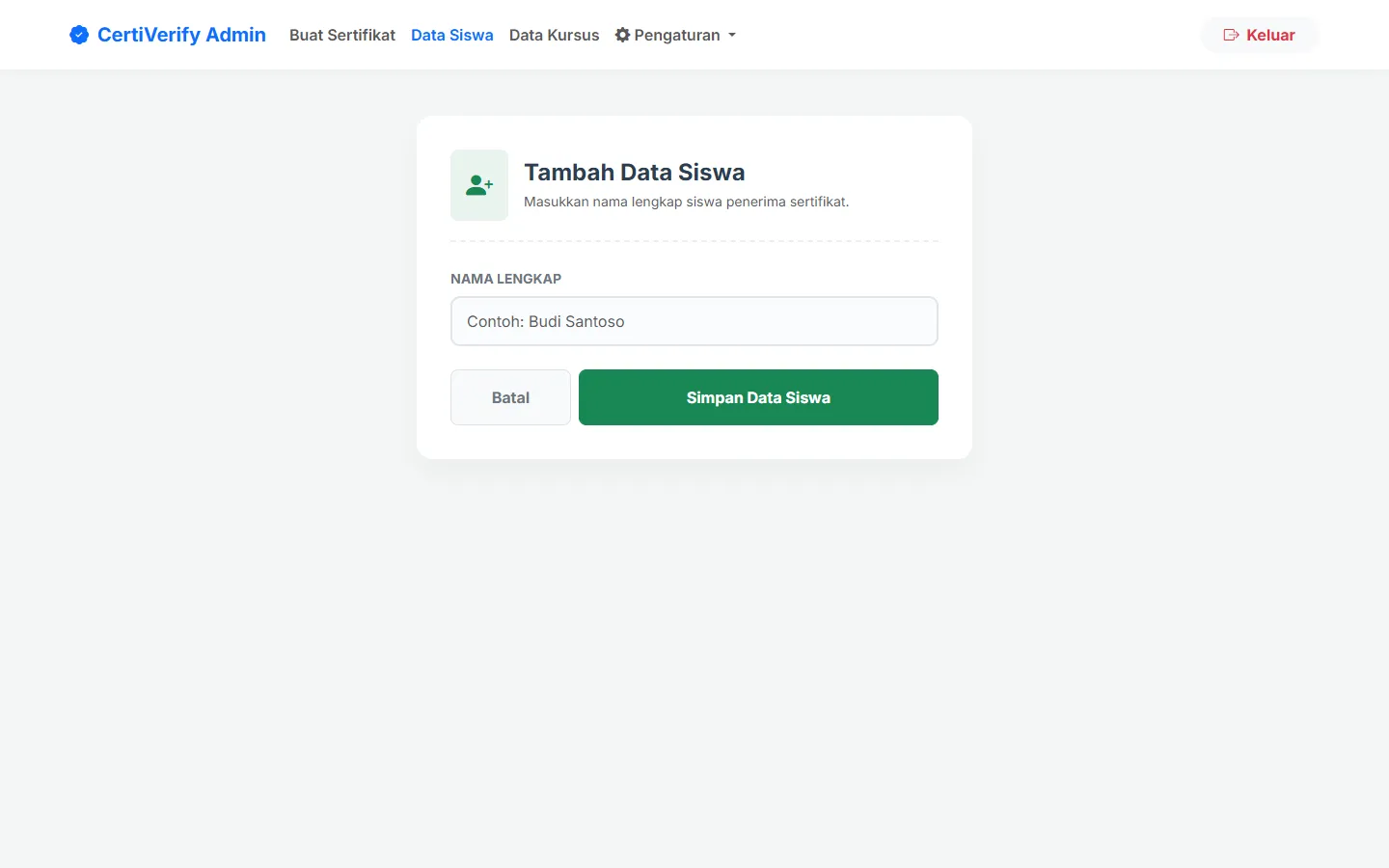Click the NAMA LENGKAP field label
The width and height of the screenshot is (1389, 868).
[x=505, y=279]
